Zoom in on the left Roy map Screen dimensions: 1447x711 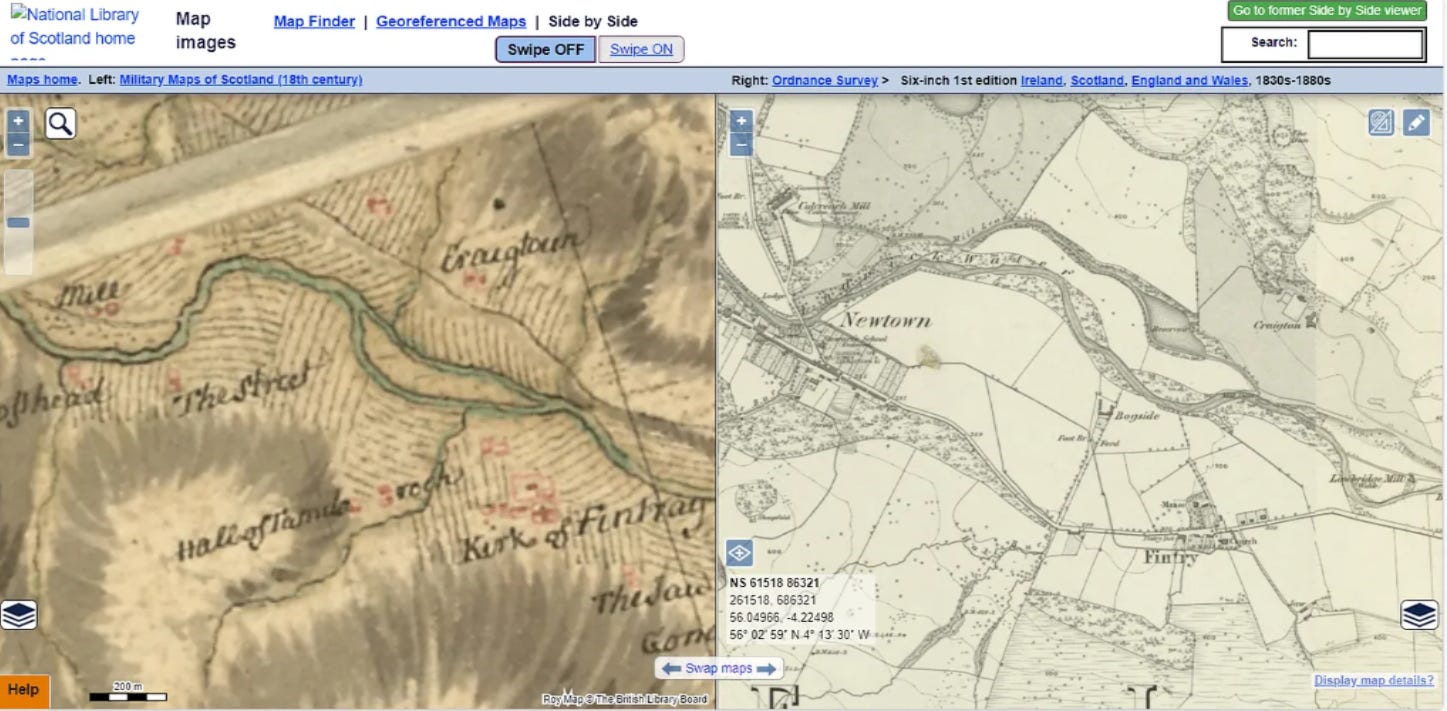point(18,122)
